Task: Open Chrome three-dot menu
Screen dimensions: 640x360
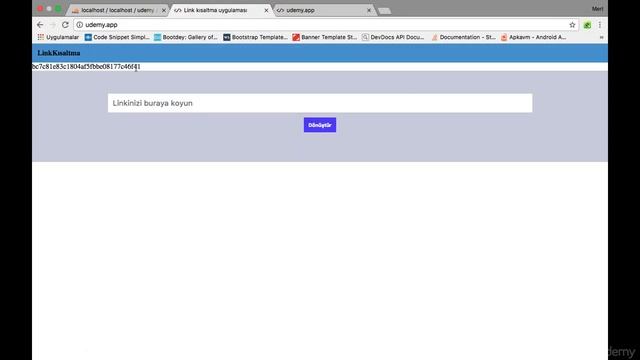Action: click(600, 25)
